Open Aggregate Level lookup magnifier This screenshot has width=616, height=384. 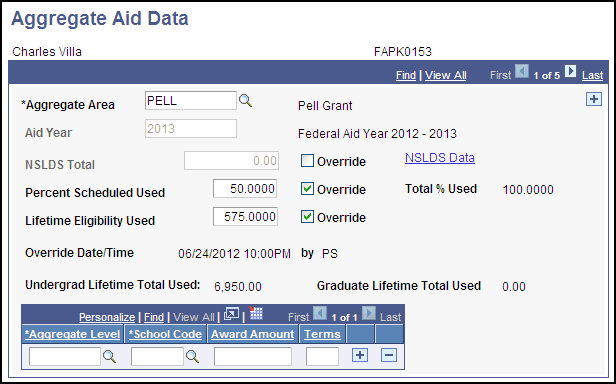[x=109, y=356]
